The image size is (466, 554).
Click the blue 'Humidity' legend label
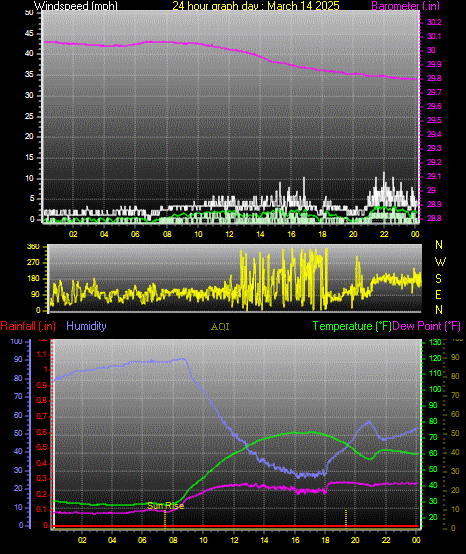(86, 326)
